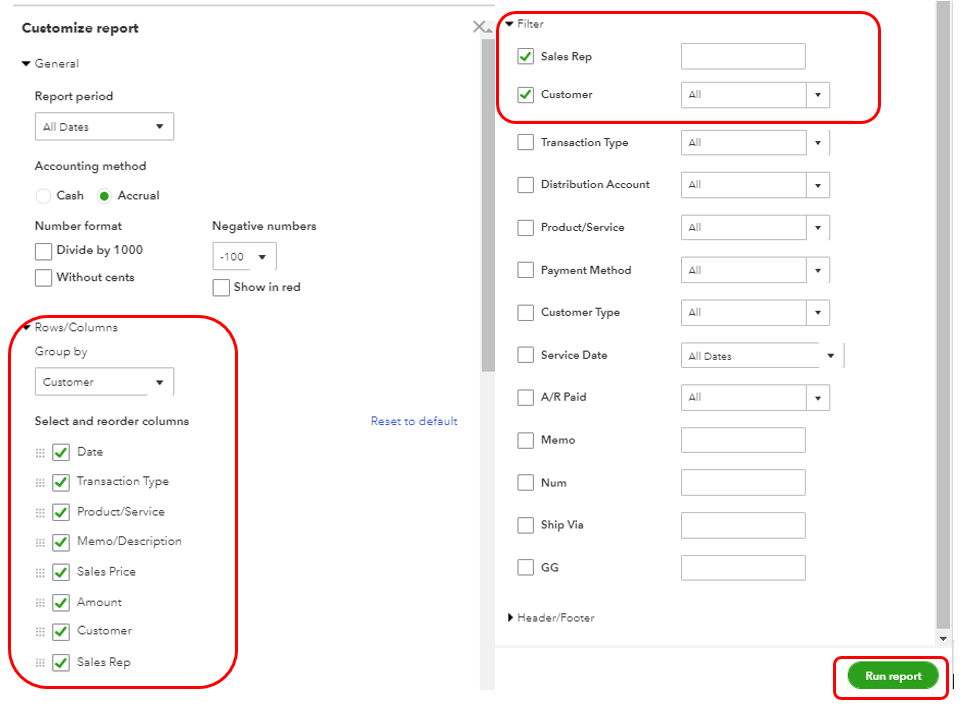This screenshot has height=709, width=964.
Task: Open the Group by Customer dropdown
Action: [x=104, y=382]
